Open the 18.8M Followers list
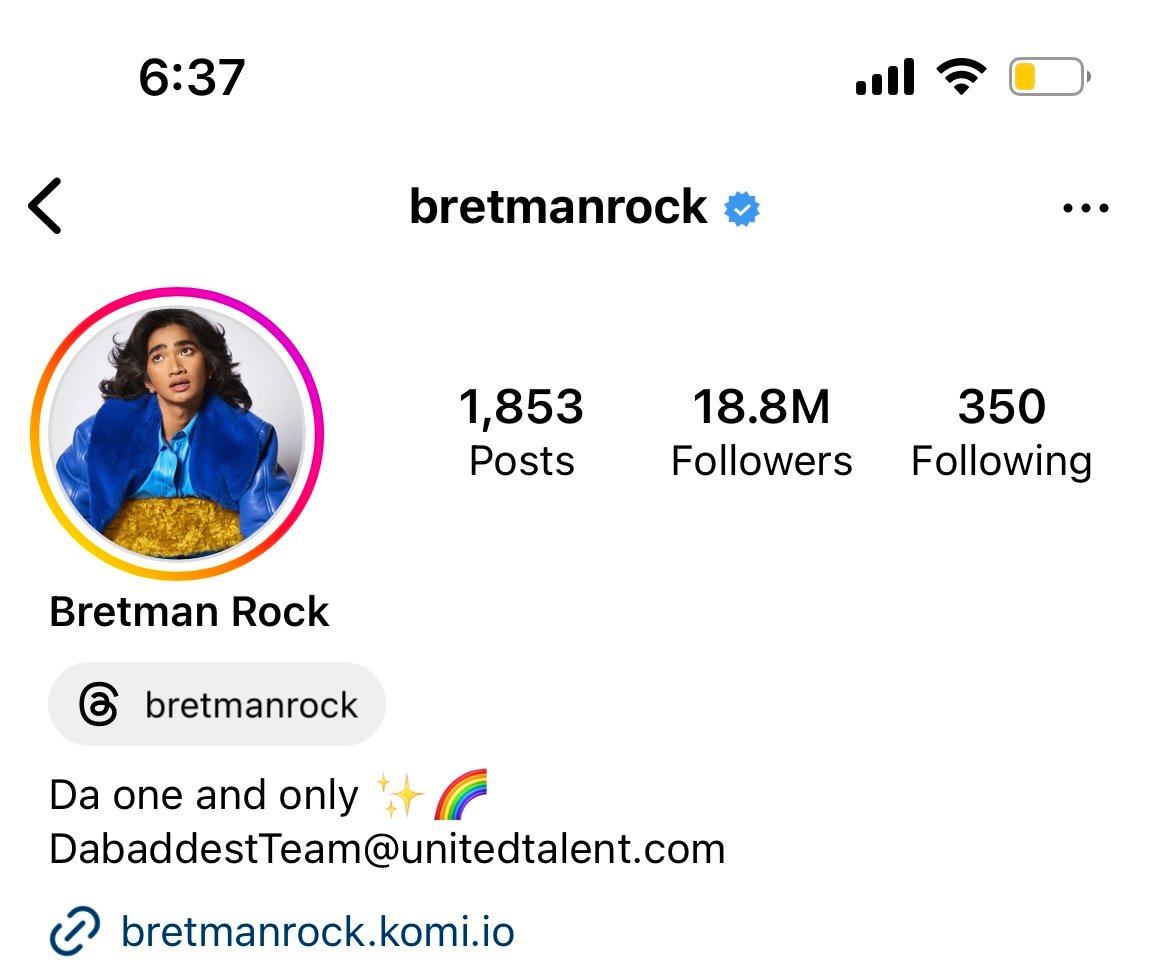The height and width of the screenshot is (970, 1170). 761,431
